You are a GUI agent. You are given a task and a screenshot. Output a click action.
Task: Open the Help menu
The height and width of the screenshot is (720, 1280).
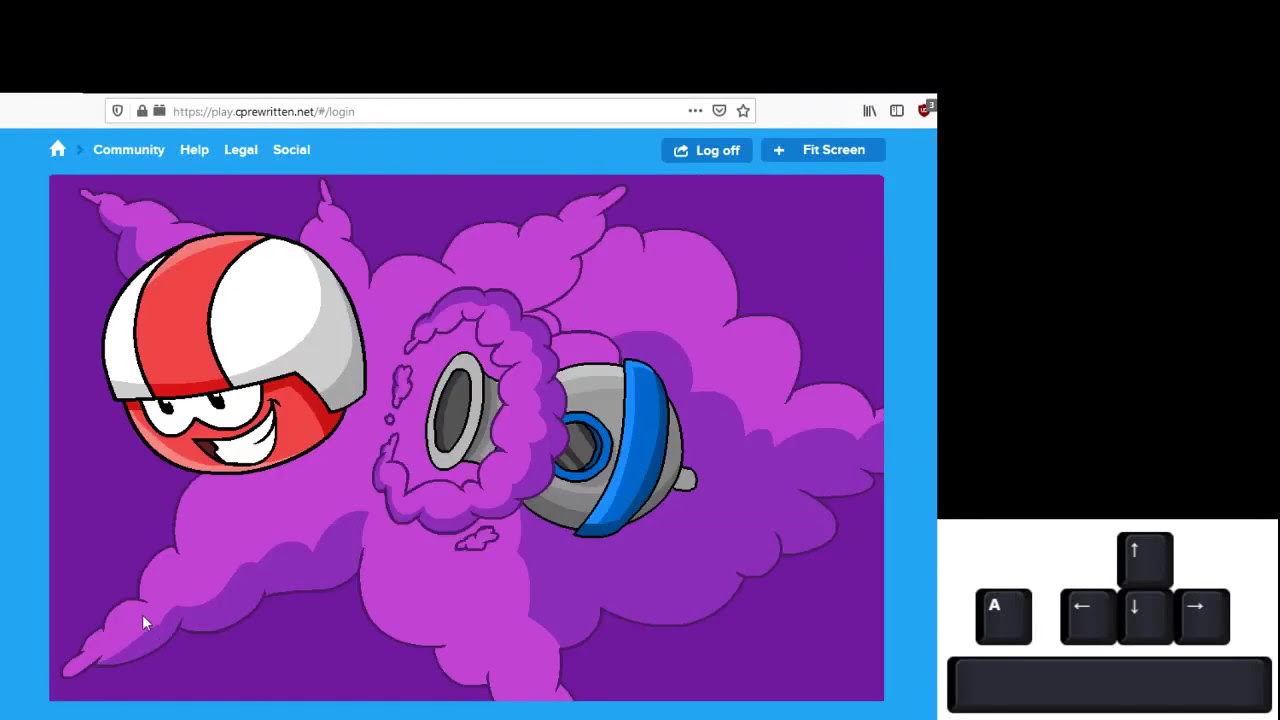194,150
